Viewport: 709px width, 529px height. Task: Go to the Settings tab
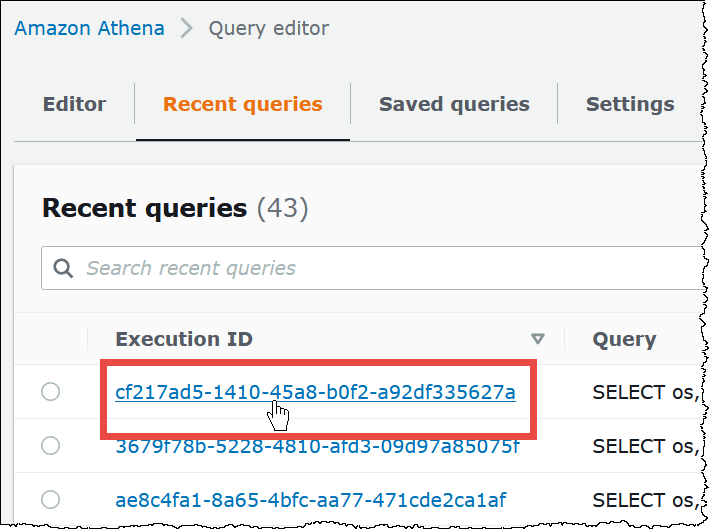coord(630,104)
